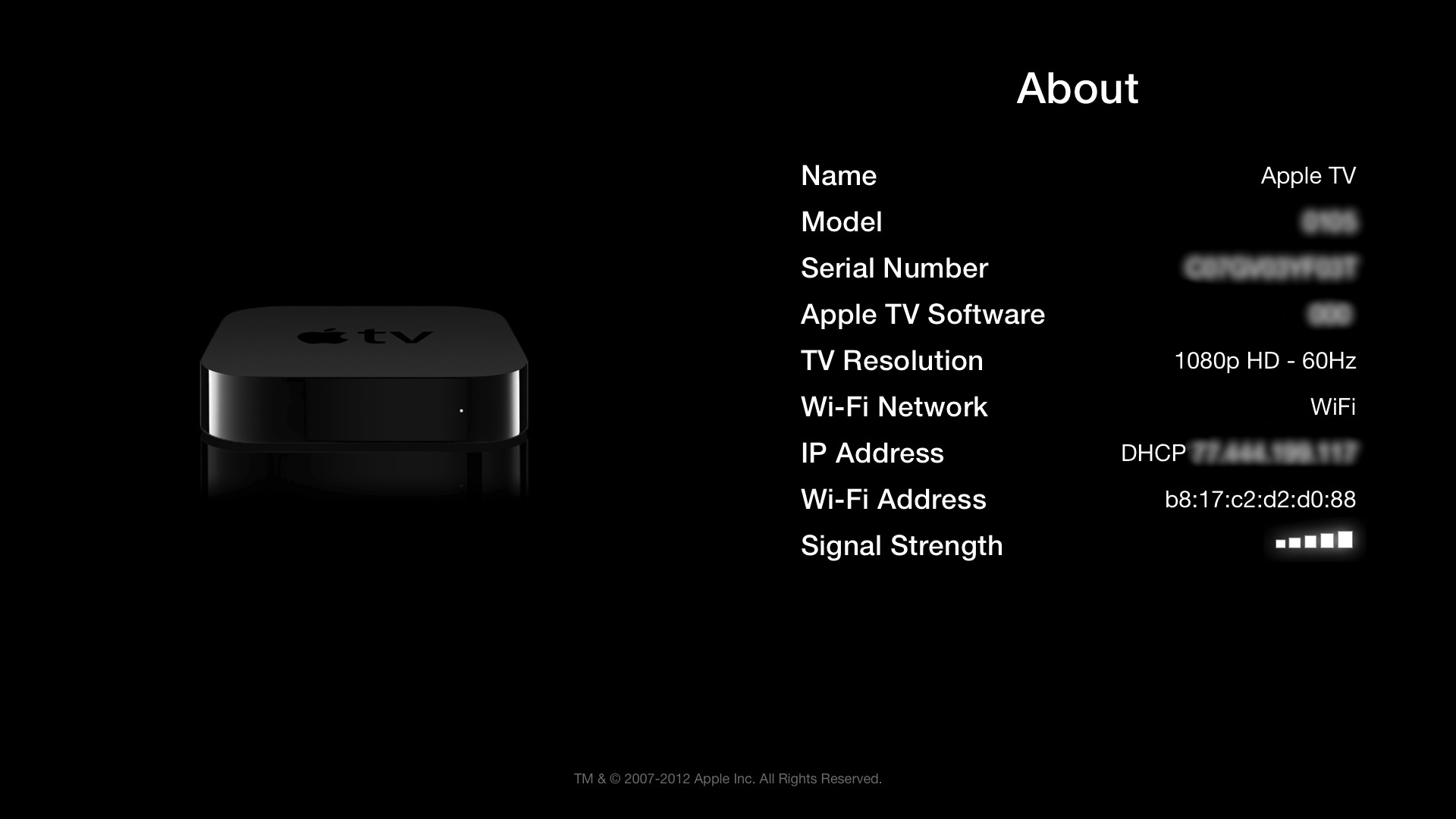Click the Name field Apple TV label

pyautogui.click(x=1308, y=175)
